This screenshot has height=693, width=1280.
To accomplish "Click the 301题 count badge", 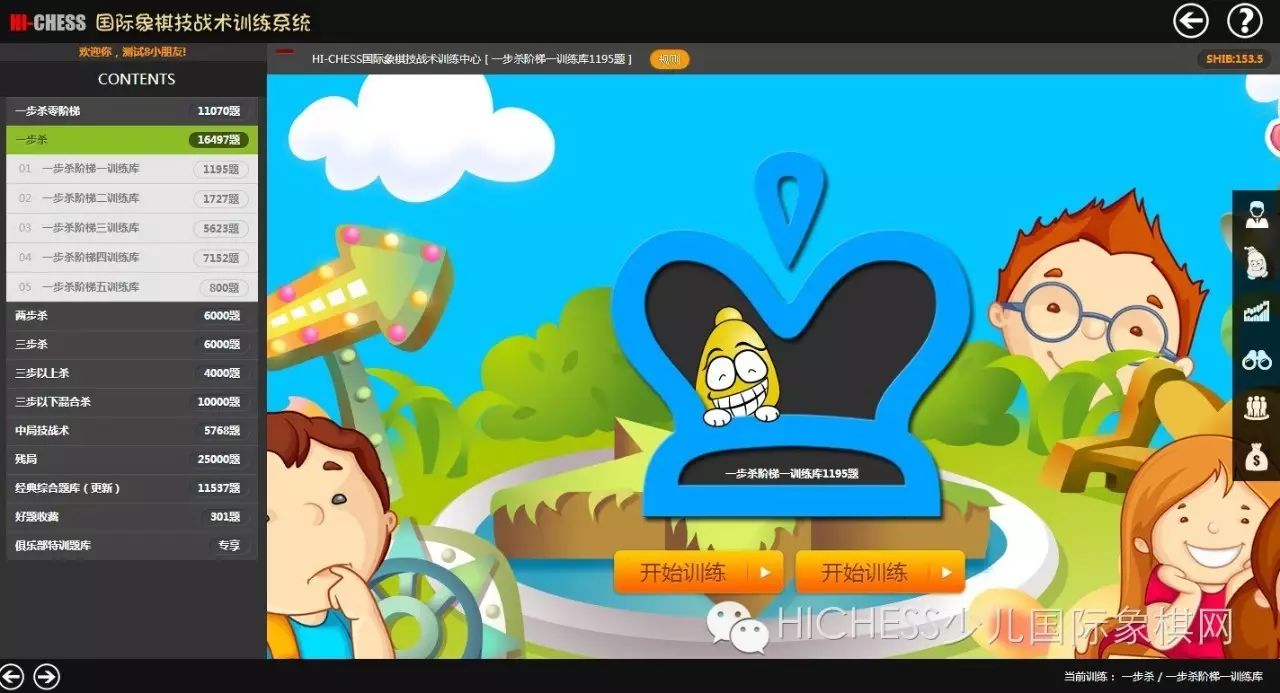I will [224, 517].
